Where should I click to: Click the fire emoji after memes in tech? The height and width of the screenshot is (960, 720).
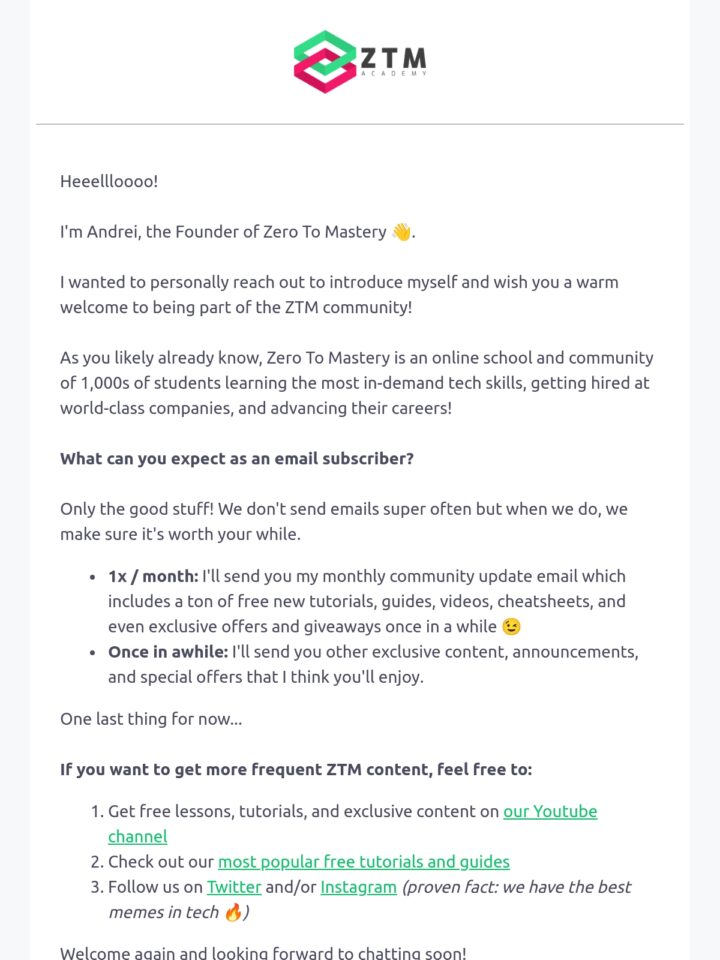click(233, 912)
